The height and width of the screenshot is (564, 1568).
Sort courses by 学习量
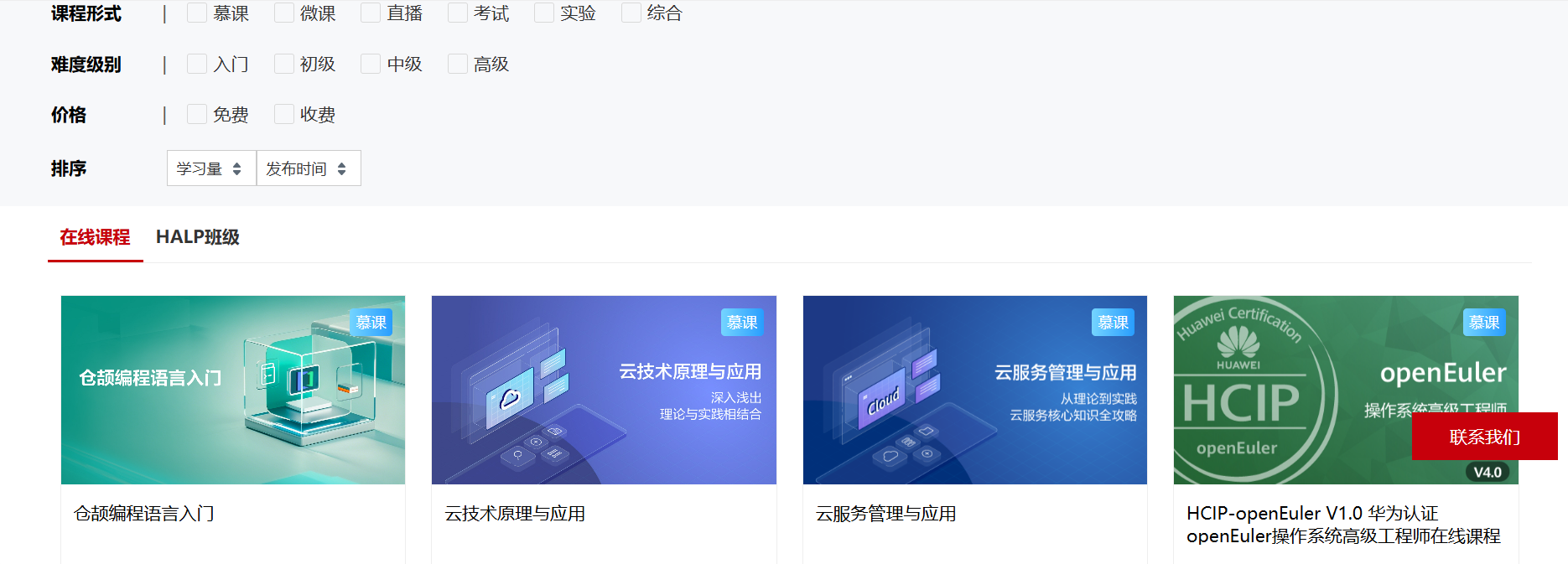(211, 168)
